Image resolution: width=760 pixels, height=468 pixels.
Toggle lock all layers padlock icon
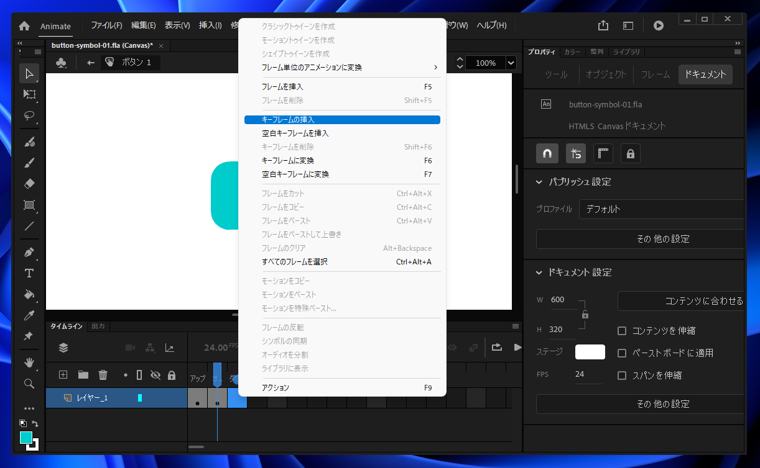point(172,375)
